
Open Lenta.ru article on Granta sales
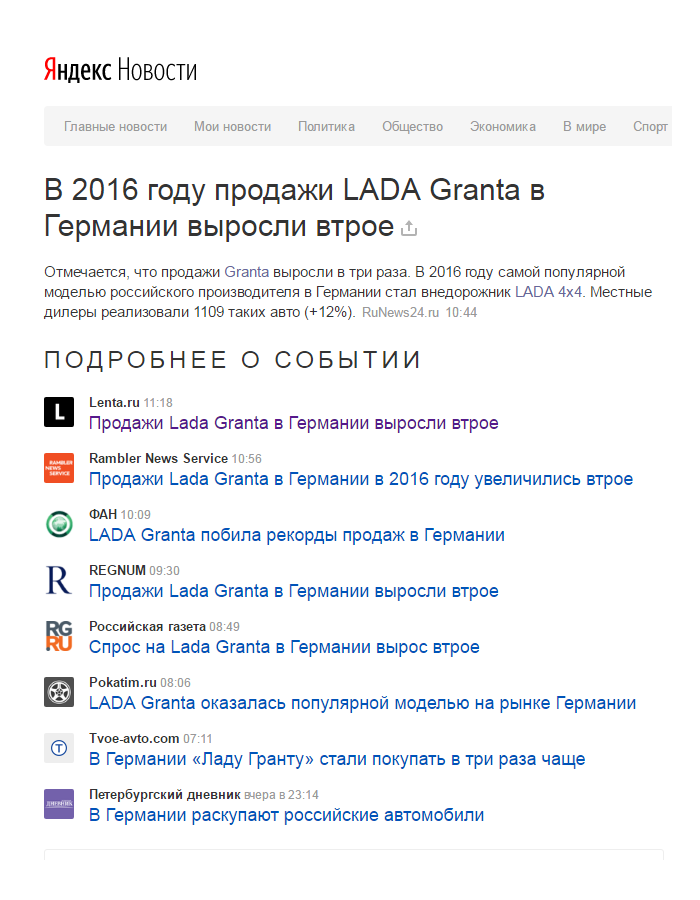293,423
